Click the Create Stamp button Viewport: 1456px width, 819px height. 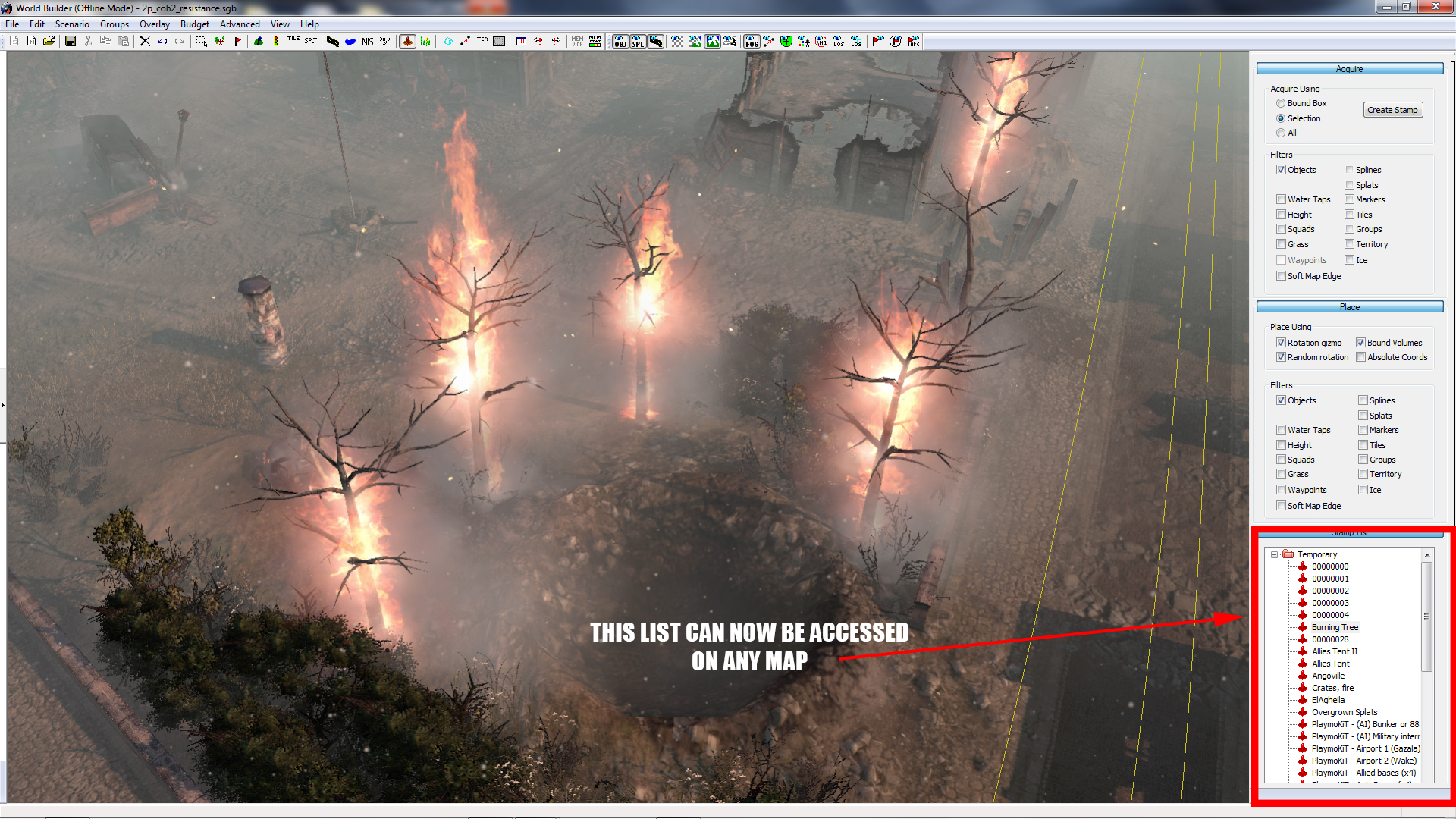coord(1392,110)
